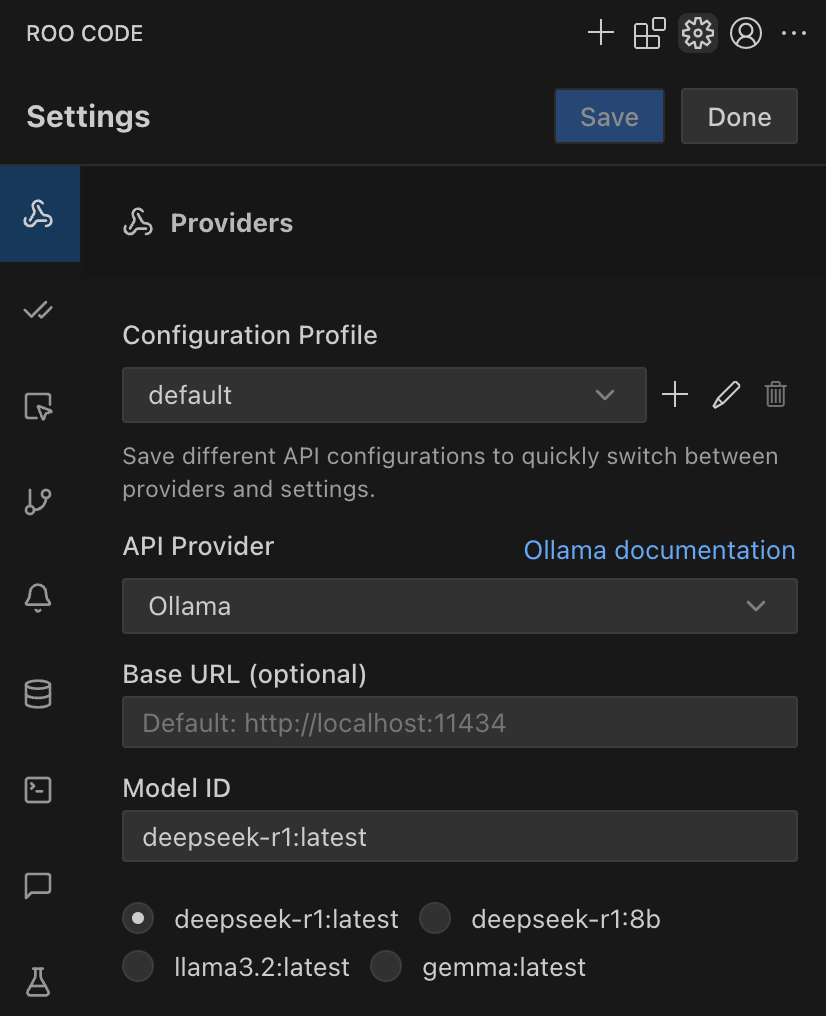Click the Model ID text field

460,837
